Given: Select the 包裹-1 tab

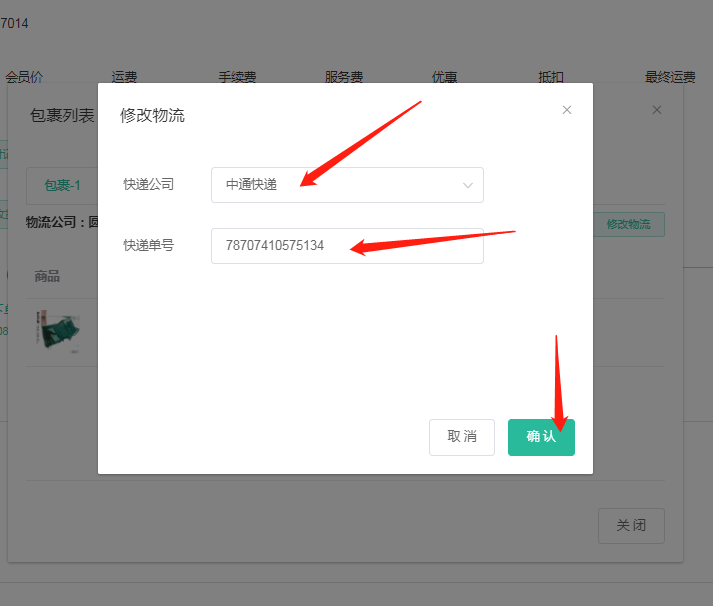Looking at the screenshot, I should coord(62,185).
